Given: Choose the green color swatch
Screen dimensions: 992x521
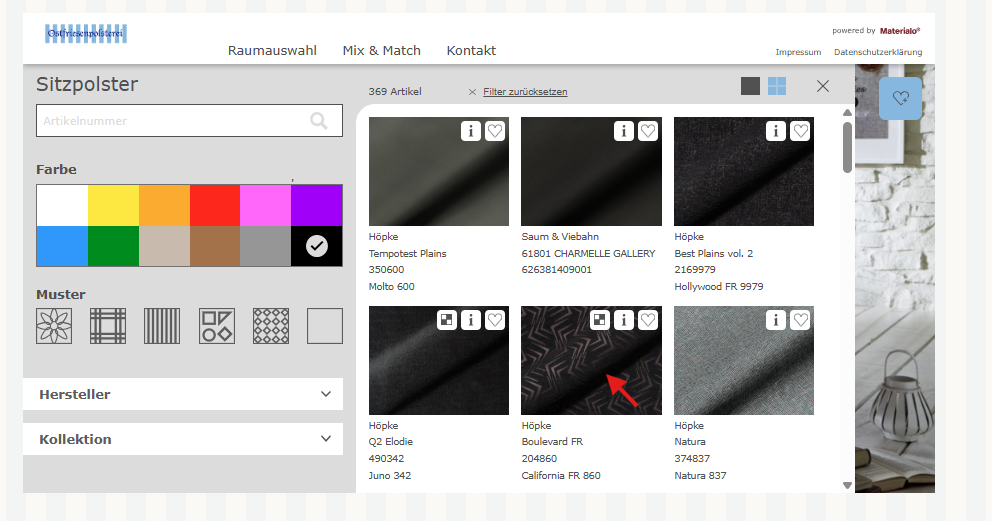Looking at the screenshot, I should [113, 246].
